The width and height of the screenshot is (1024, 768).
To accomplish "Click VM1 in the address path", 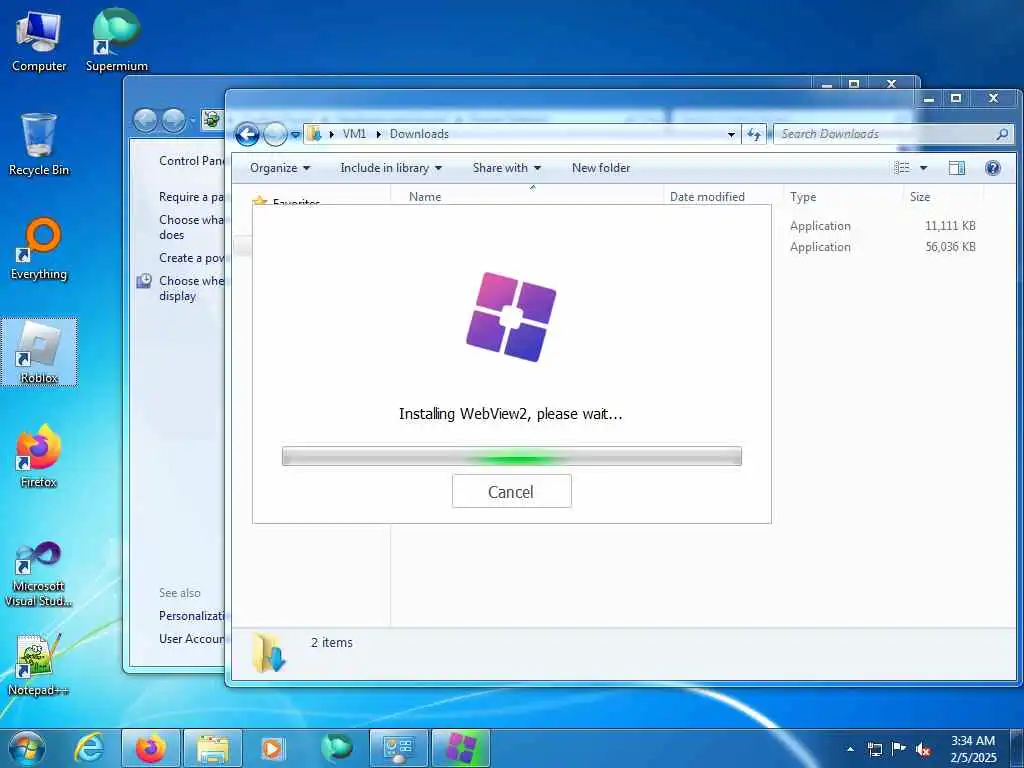I will (x=354, y=134).
